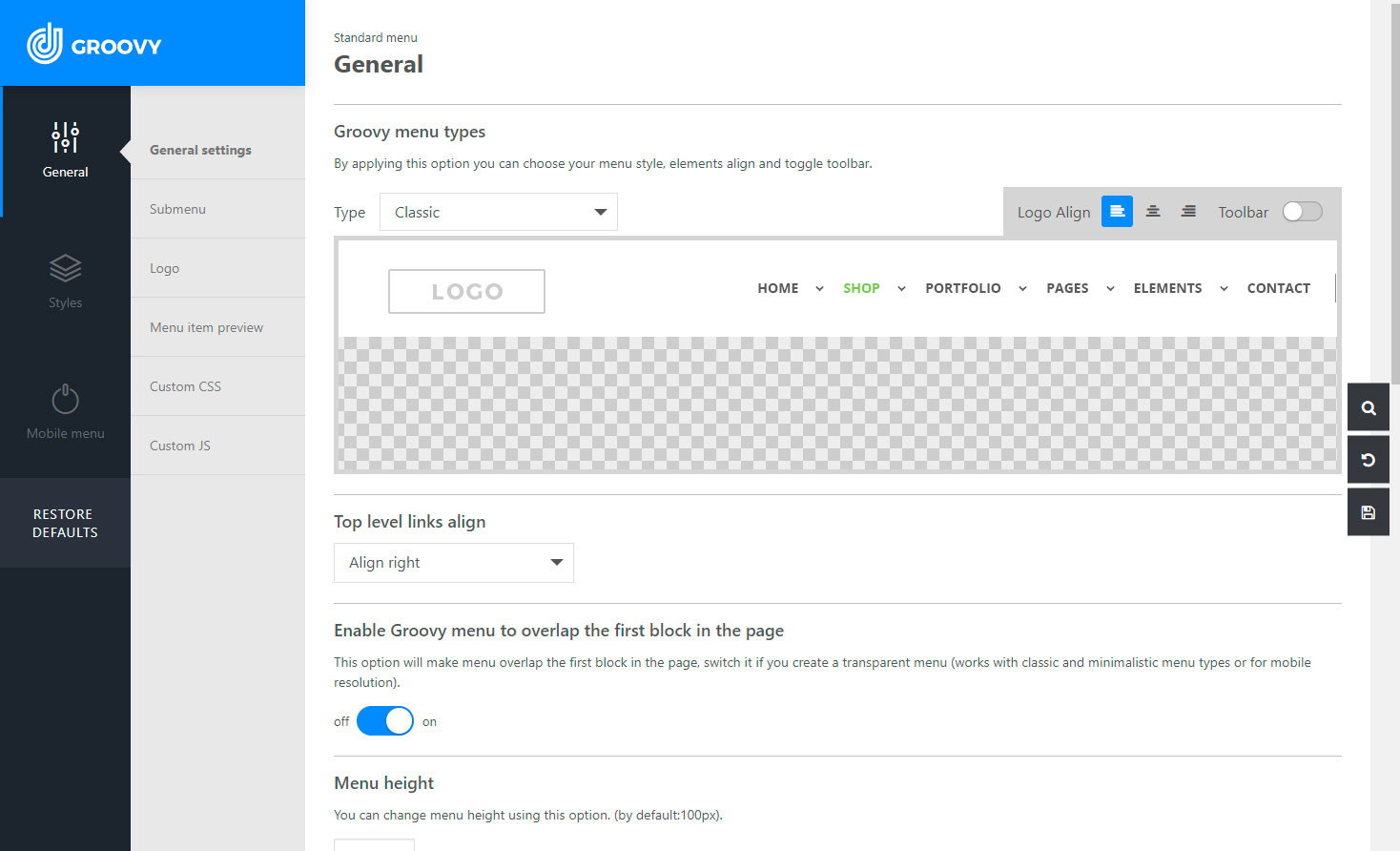Click the CONTACT link in preview
Screen dimensions: 1400x851
click(1278, 288)
